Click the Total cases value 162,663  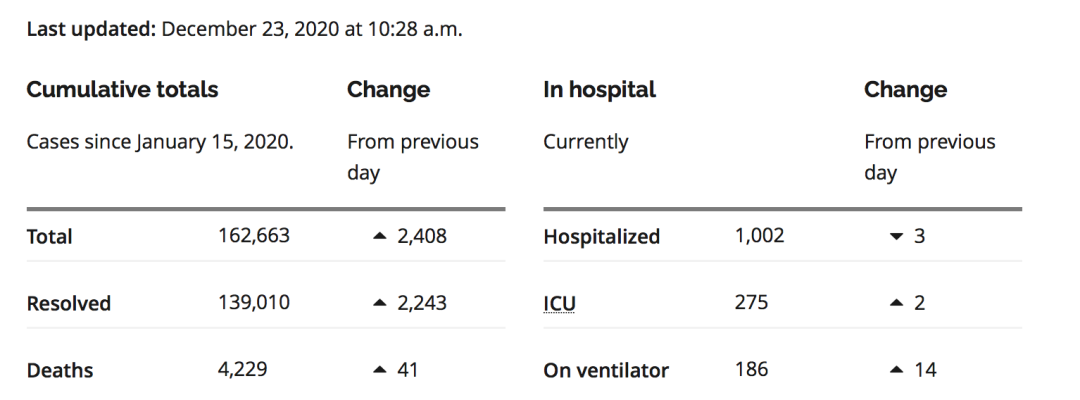click(254, 235)
